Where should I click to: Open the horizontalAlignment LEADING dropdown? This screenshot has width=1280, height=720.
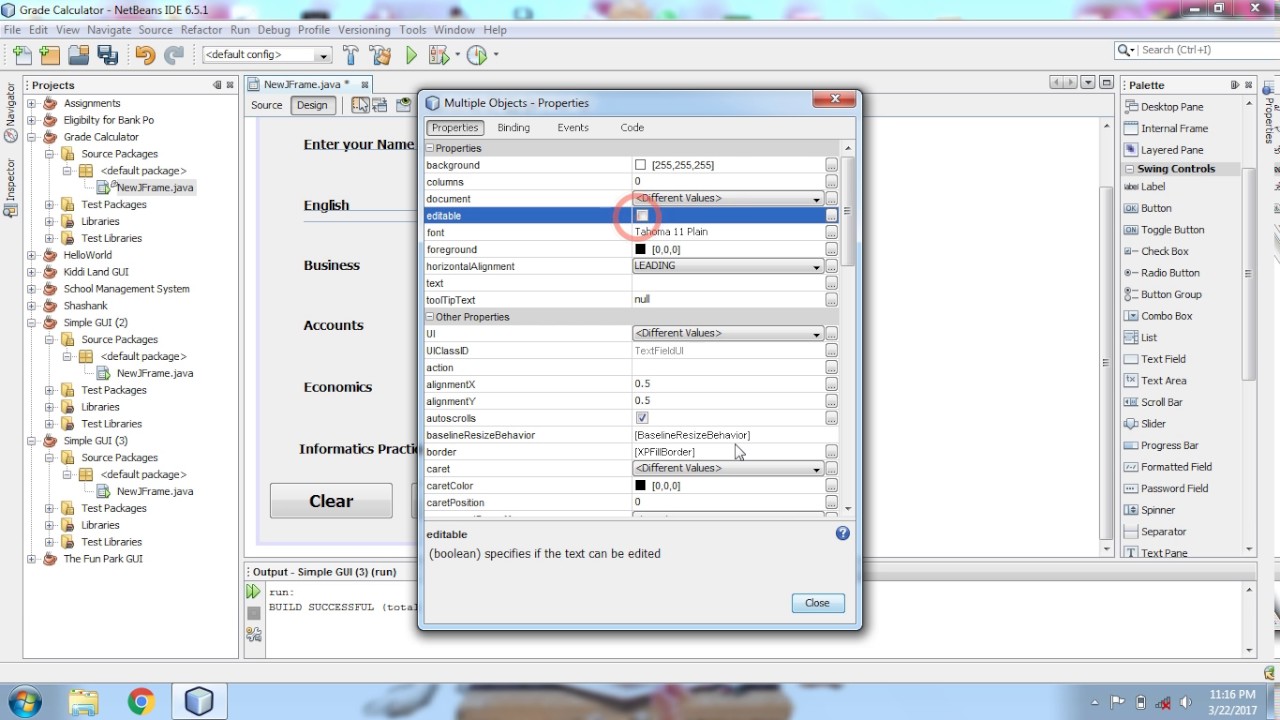coord(817,266)
